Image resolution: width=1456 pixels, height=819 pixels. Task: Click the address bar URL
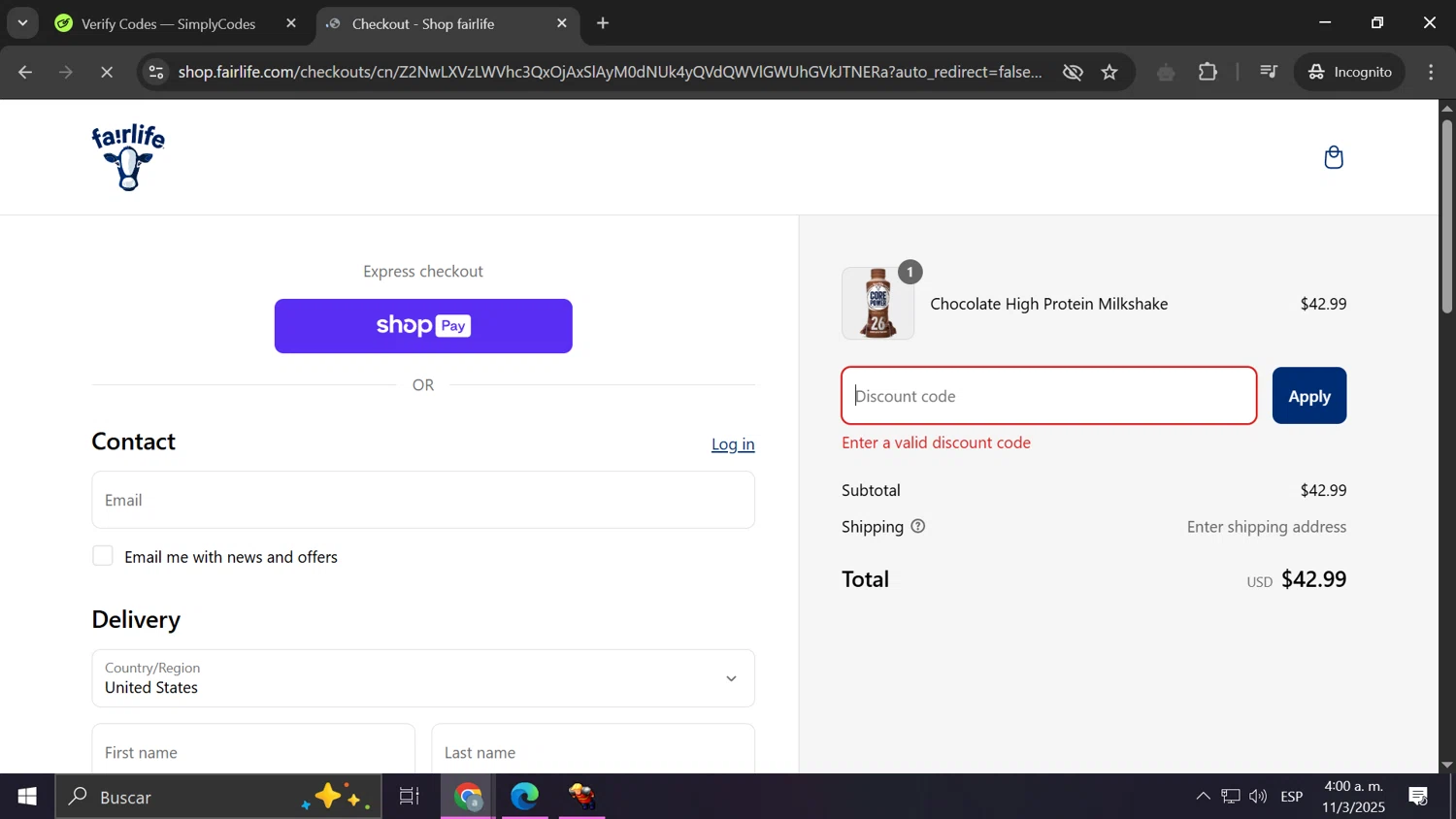pos(611,72)
